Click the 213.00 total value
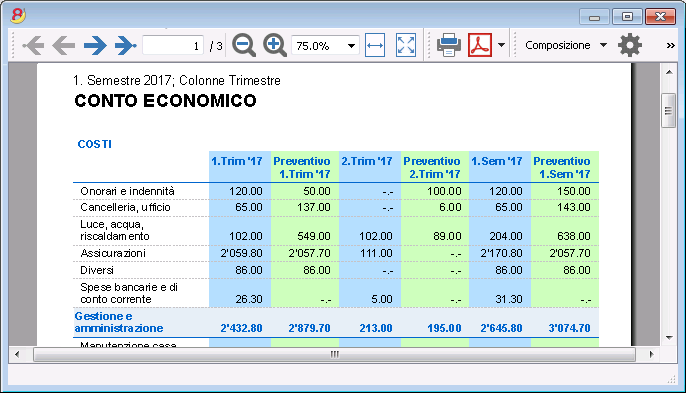The image size is (686, 393). point(376,328)
